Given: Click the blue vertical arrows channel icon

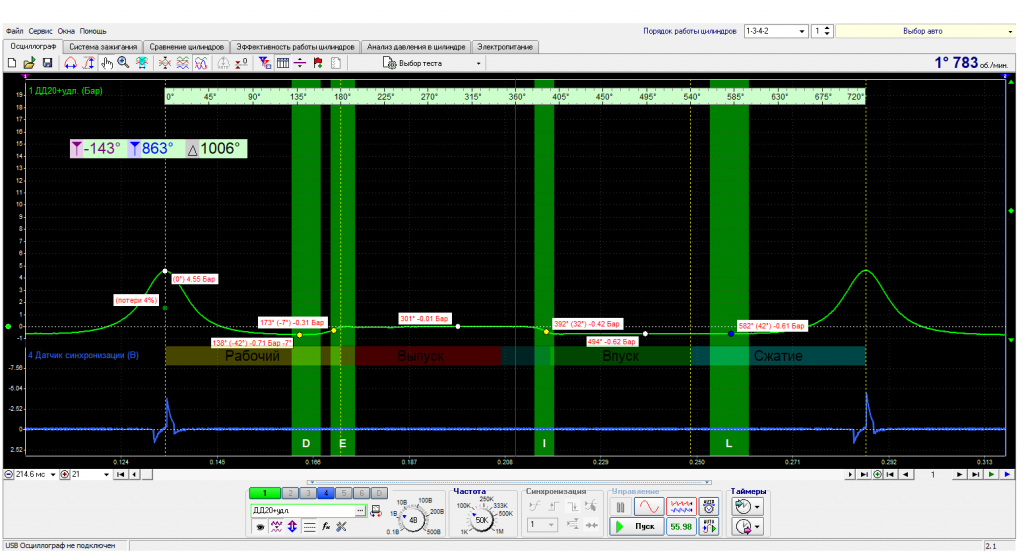Looking at the screenshot, I should click(292, 527).
